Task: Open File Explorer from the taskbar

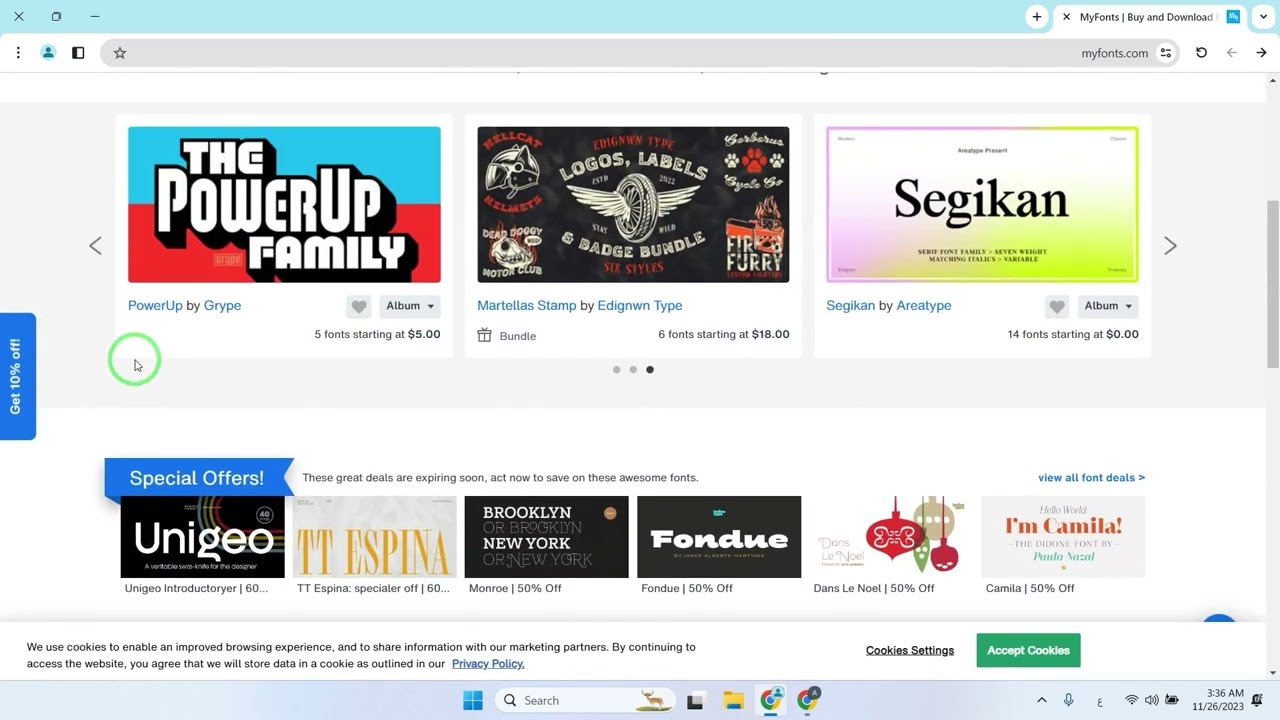Action: [733, 701]
